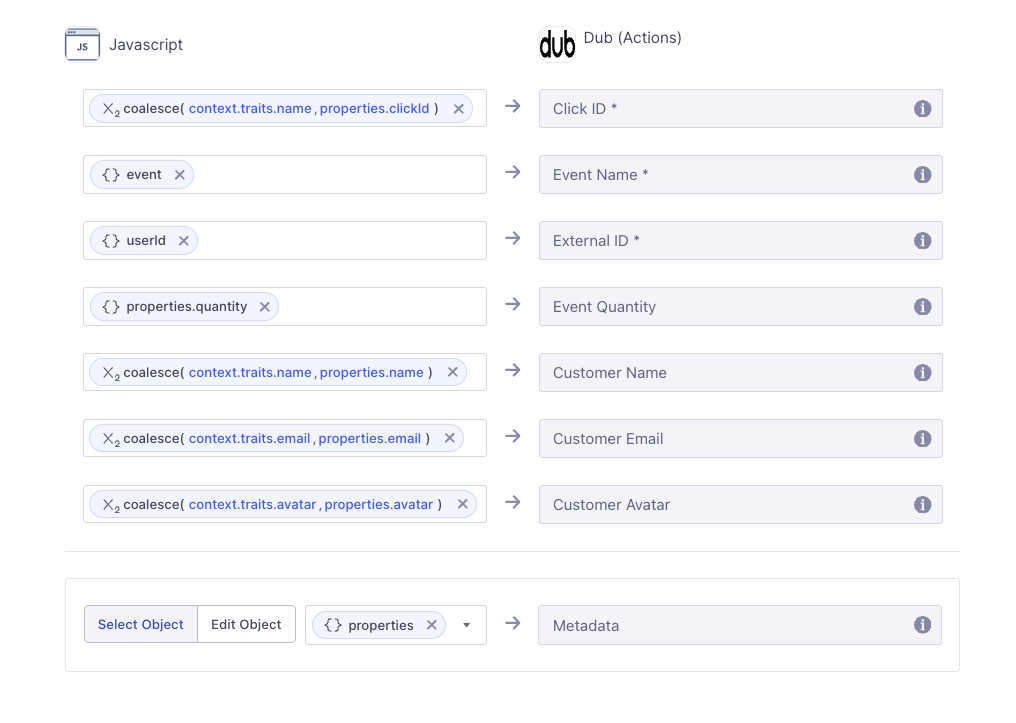Remove the properties chip from Metadata row
The width and height of the screenshot is (1016, 723).
(431, 624)
